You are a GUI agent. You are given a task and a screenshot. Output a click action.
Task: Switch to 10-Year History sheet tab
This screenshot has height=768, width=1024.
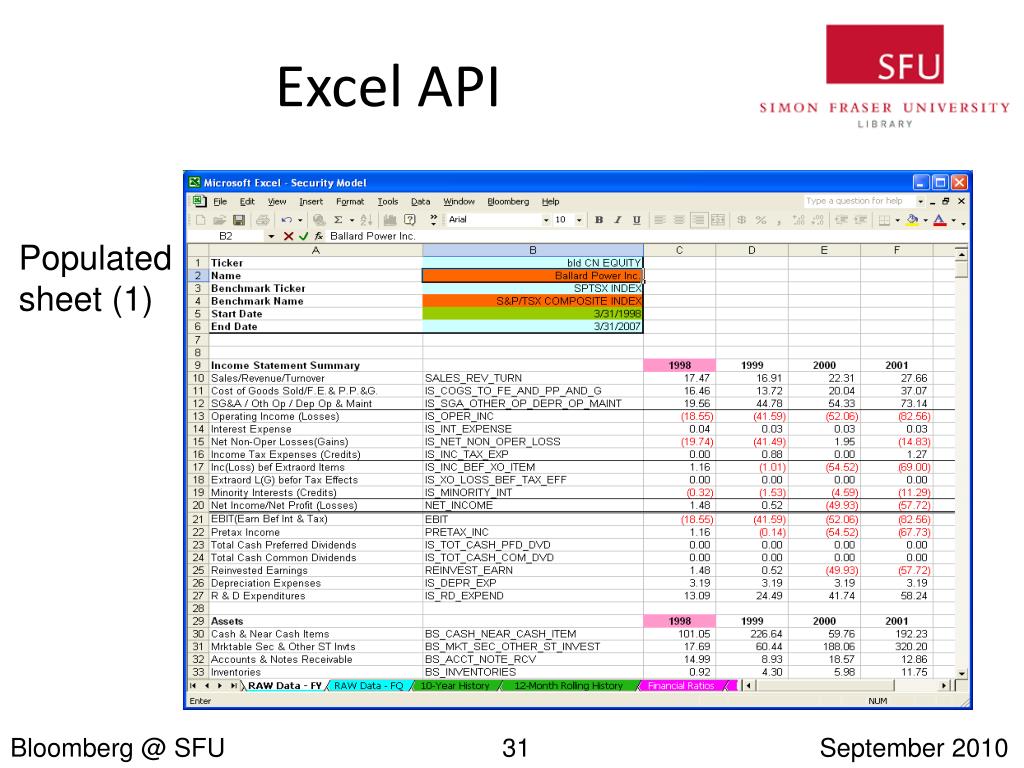pos(455,686)
